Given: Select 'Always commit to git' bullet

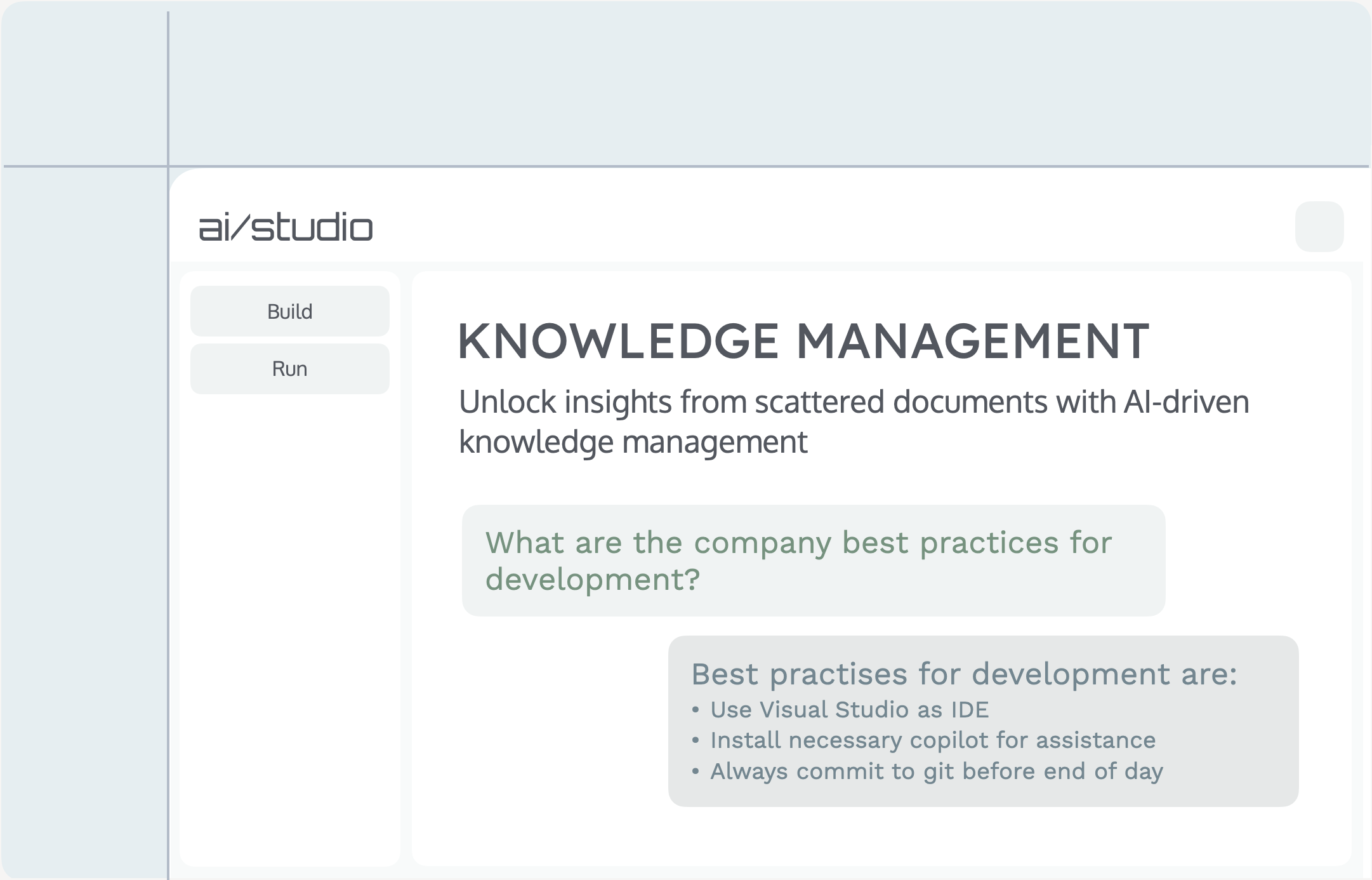Looking at the screenshot, I should [936, 771].
